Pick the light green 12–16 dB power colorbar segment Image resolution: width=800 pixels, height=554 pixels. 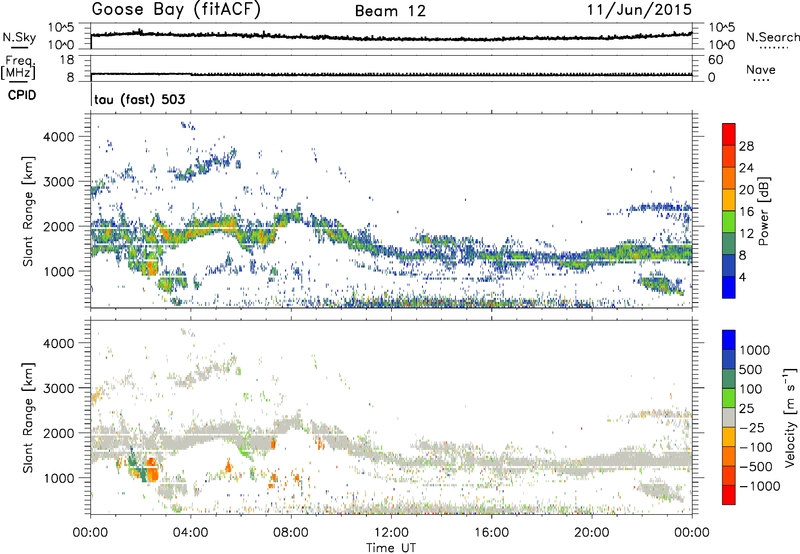729,222
